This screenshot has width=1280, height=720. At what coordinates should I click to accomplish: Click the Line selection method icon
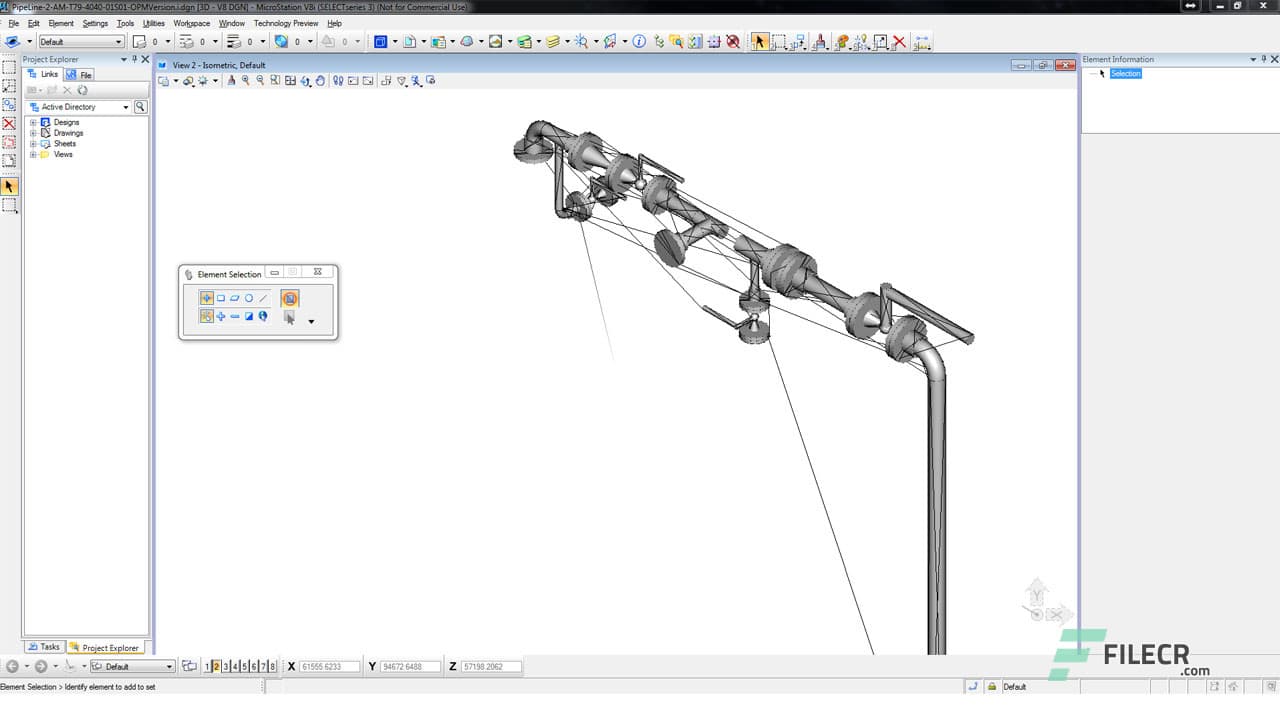pos(264,298)
